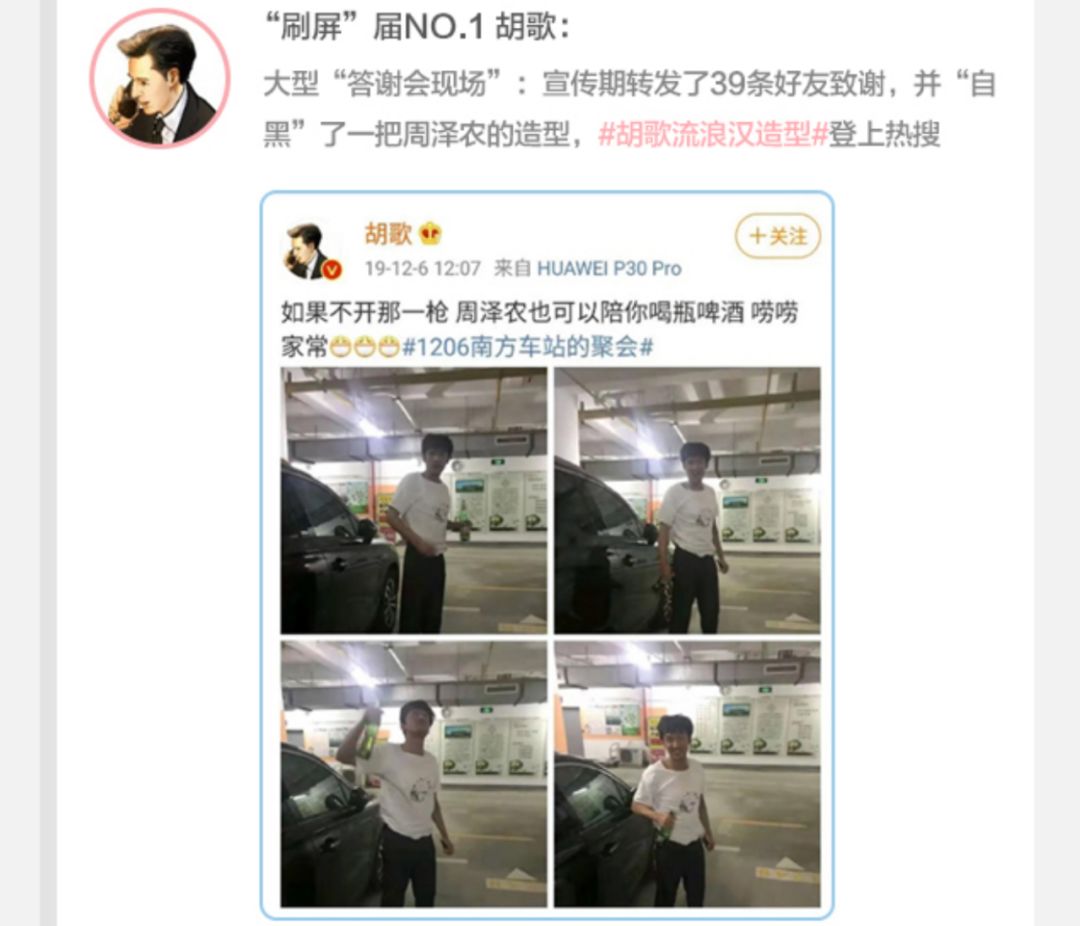Screen dimensions: 1080x926
Task: Click the small avatar in the Weibo card
Action: click(309, 251)
